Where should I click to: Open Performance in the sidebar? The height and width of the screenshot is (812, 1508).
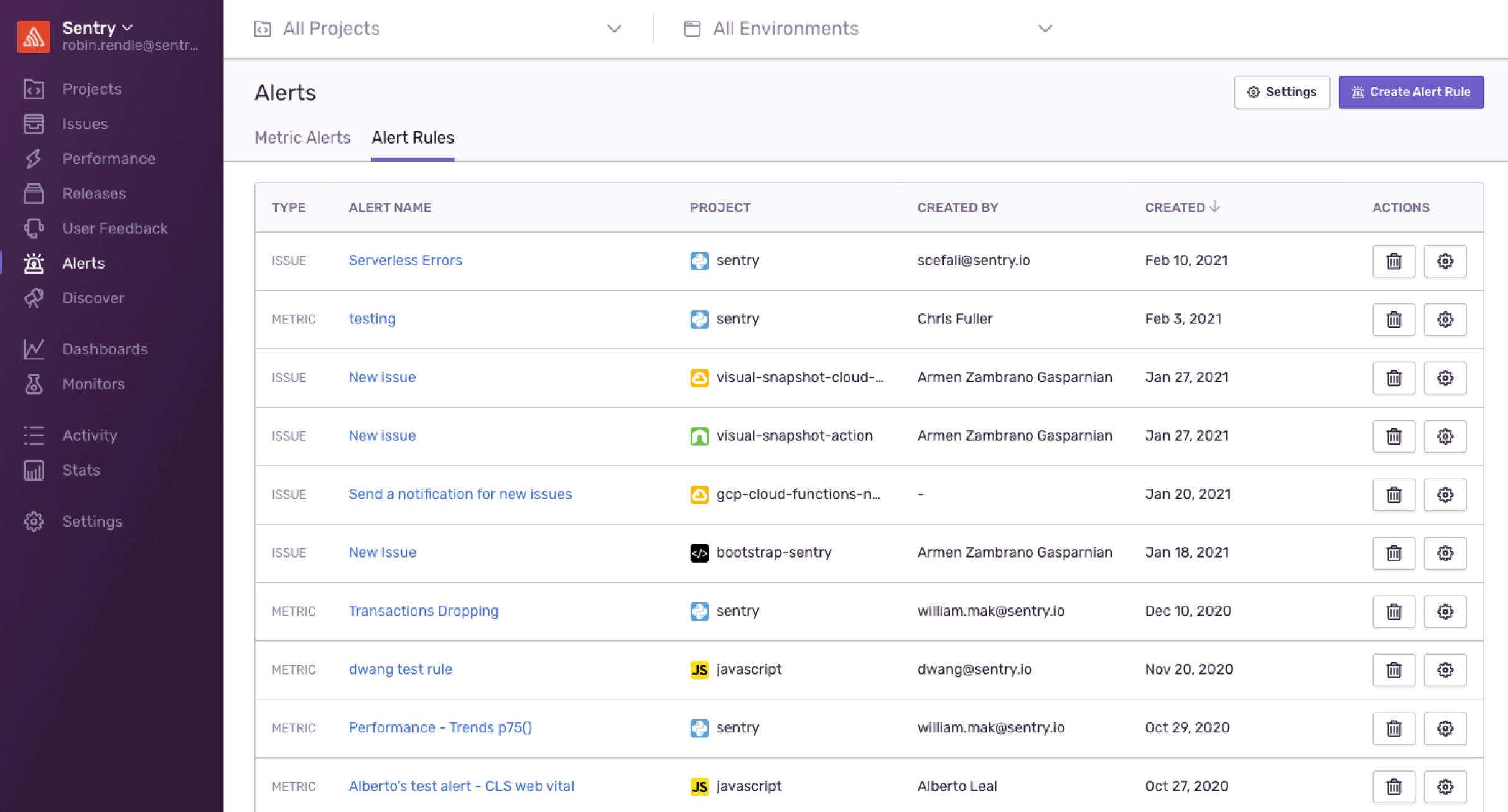[x=108, y=159]
